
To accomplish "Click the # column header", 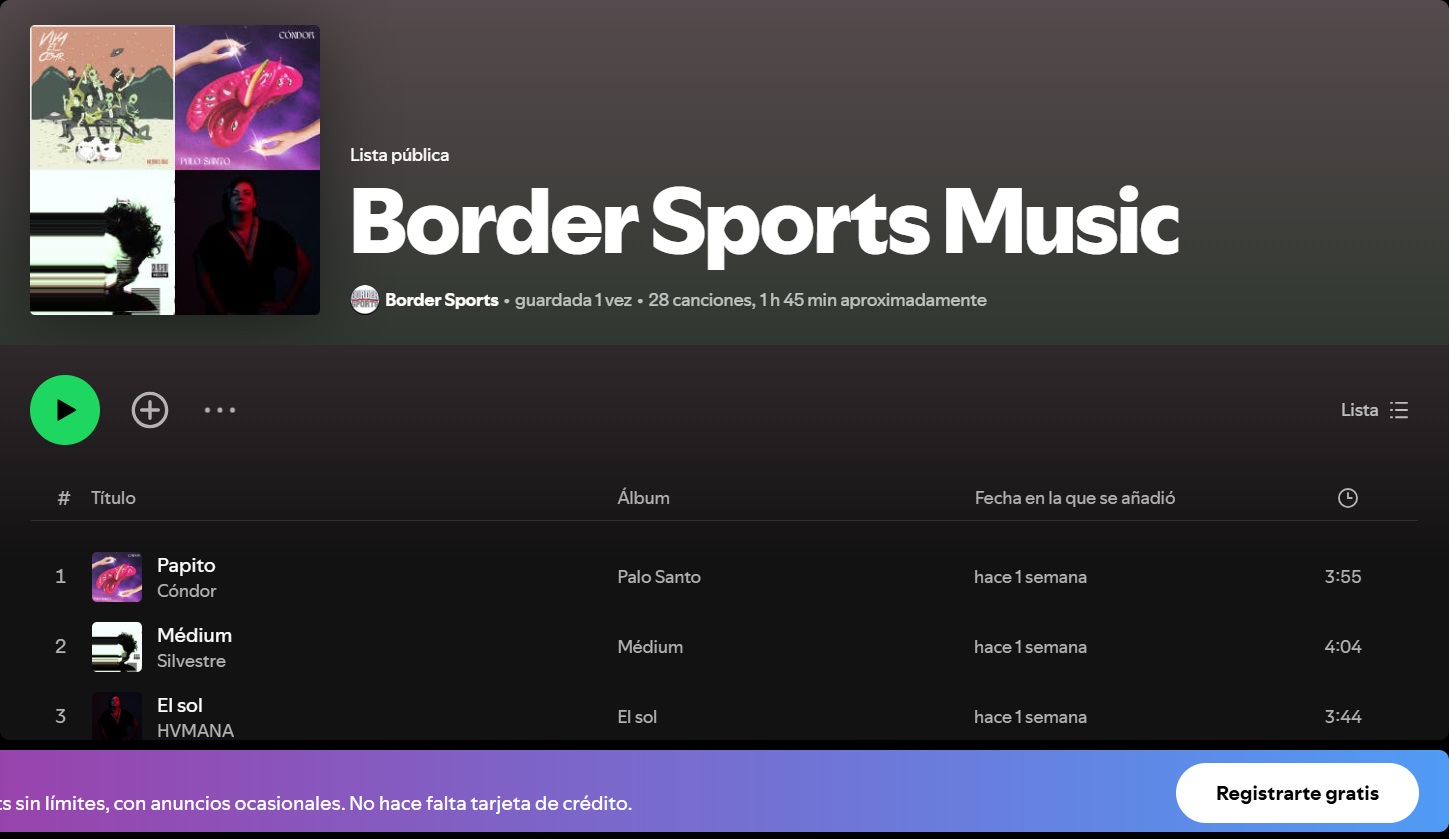I will 64,498.
